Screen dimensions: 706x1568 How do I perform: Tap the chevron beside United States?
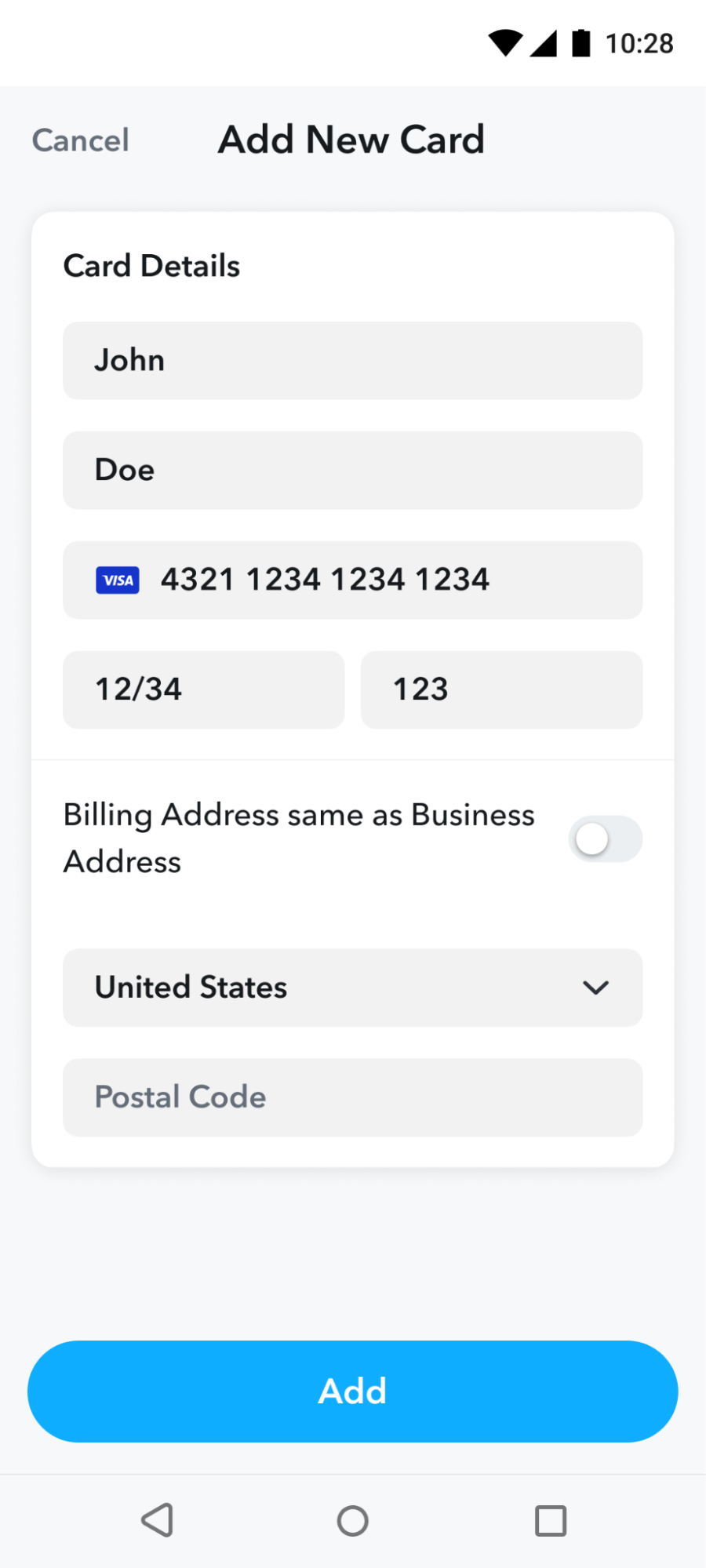point(595,988)
